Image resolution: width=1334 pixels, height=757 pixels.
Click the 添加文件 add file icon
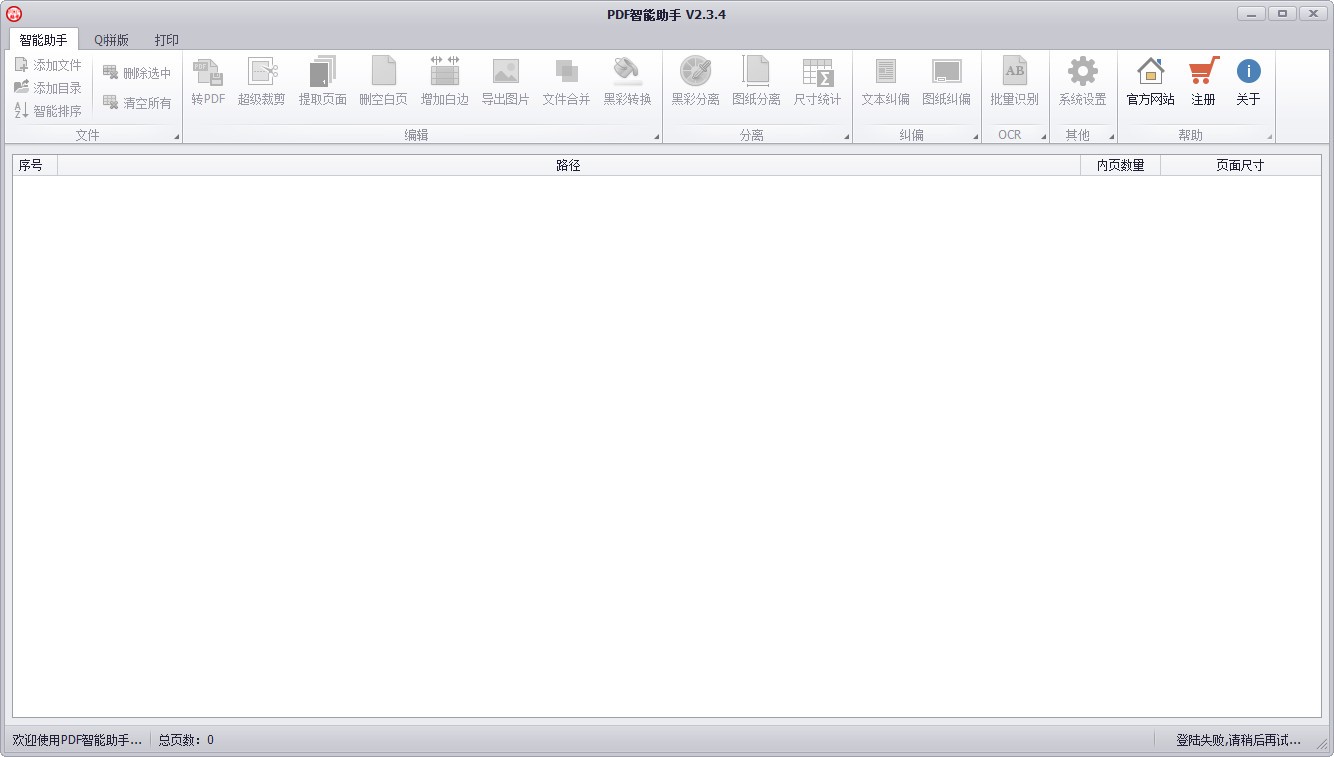point(21,64)
